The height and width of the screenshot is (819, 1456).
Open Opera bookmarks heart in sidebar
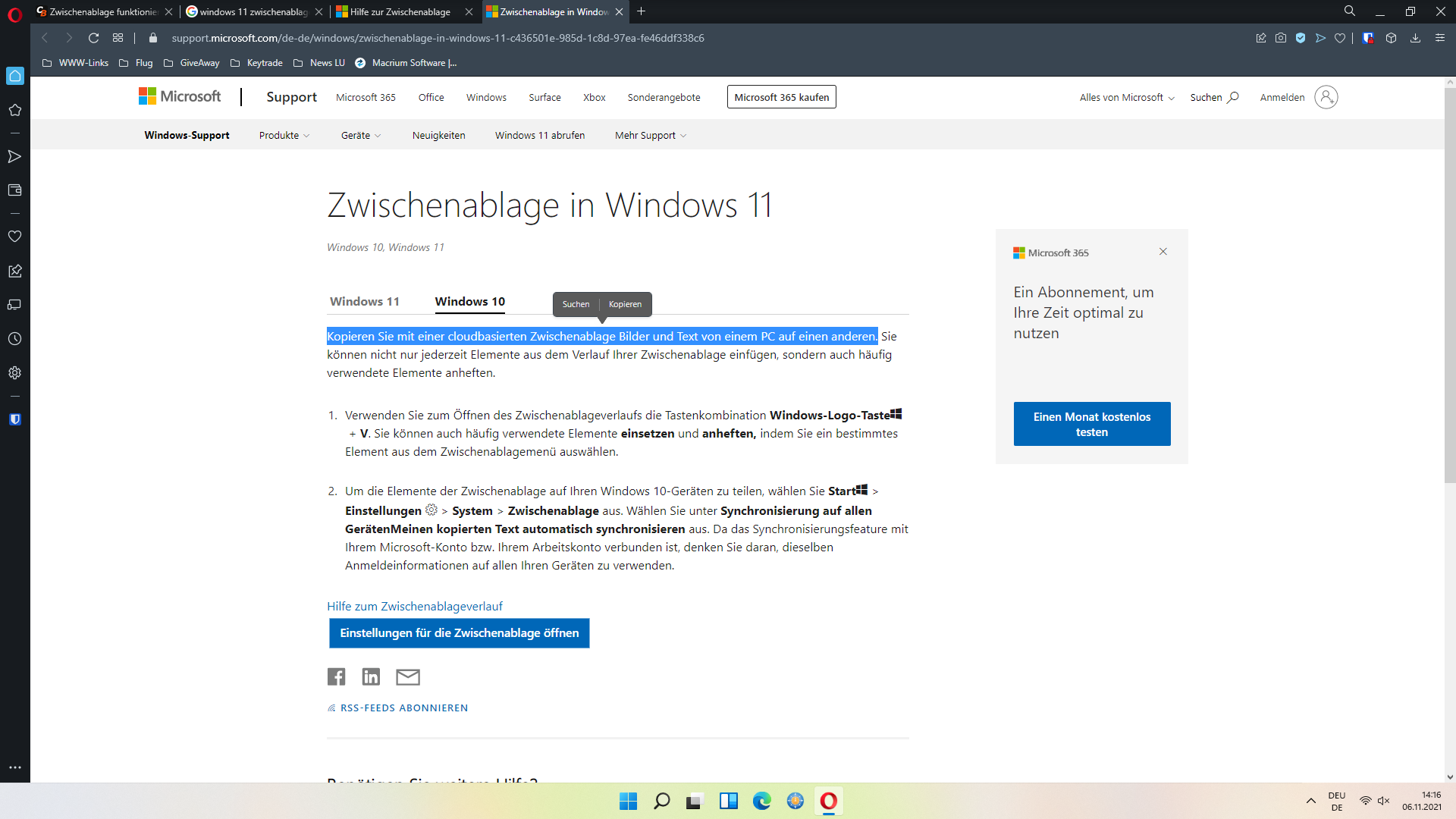[14, 237]
